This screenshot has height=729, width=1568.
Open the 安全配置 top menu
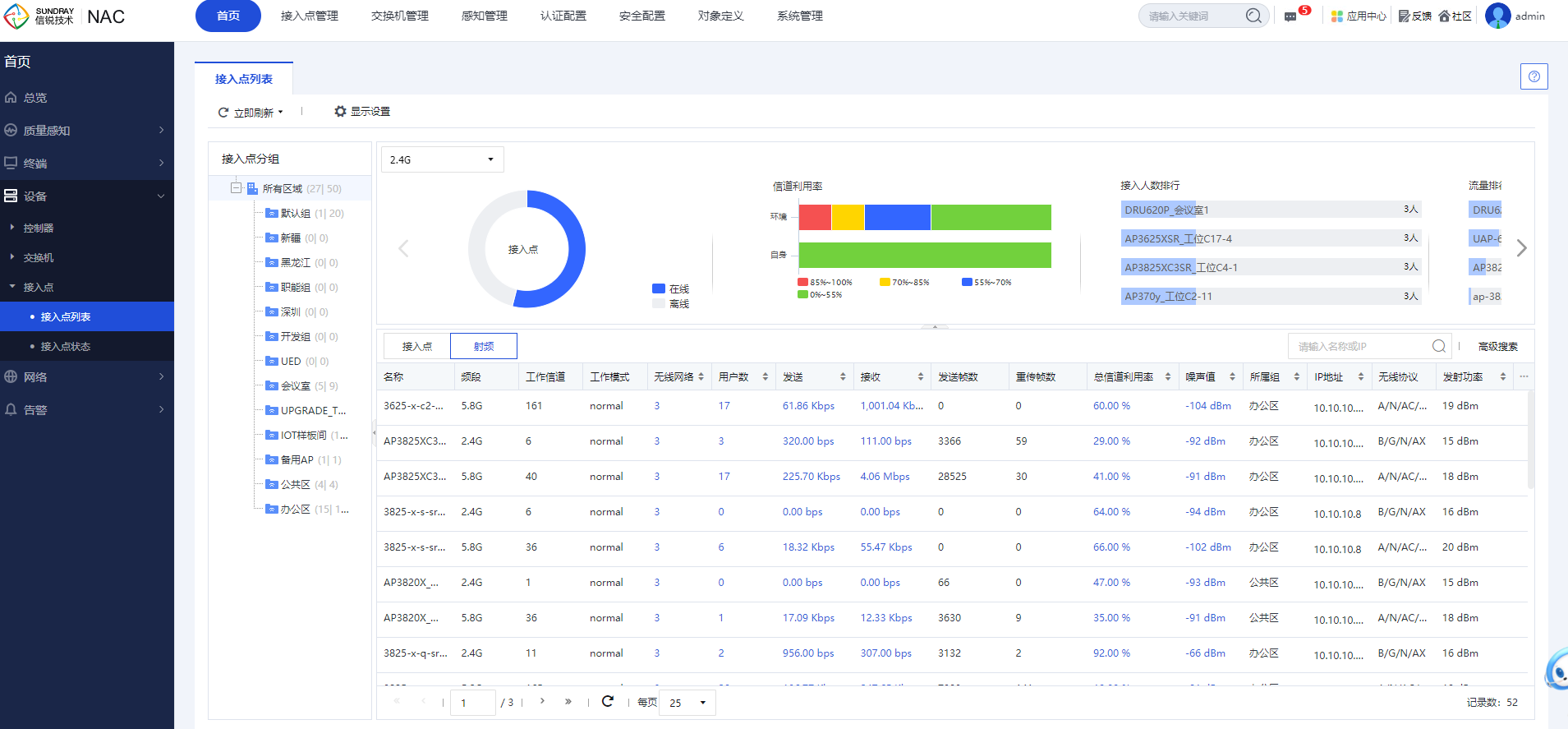point(642,16)
